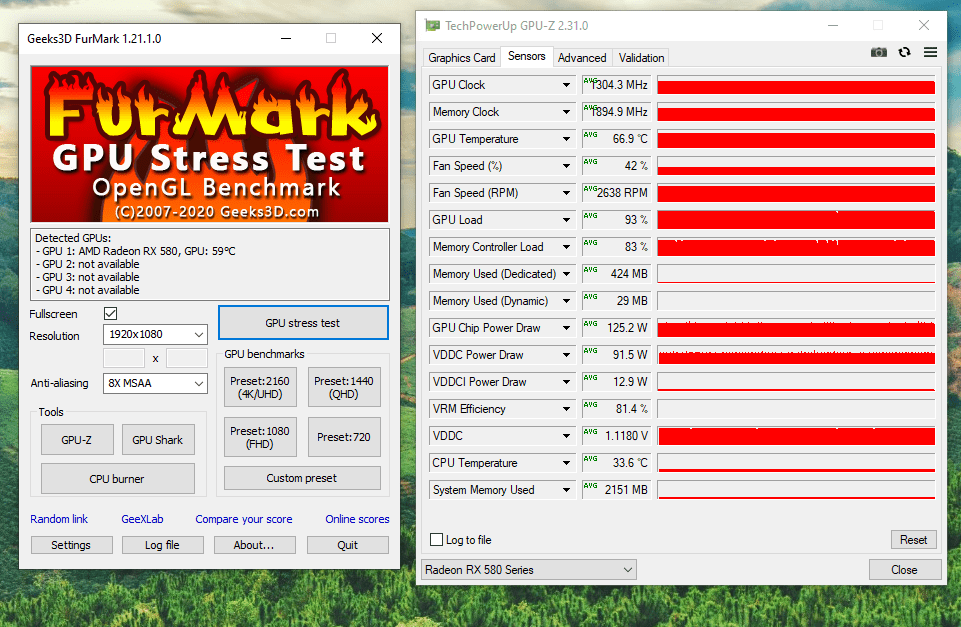Click the Quit button in FurMark
The height and width of the screenshot is (627, 961).
pyautogui.click(x=348, y=545)
